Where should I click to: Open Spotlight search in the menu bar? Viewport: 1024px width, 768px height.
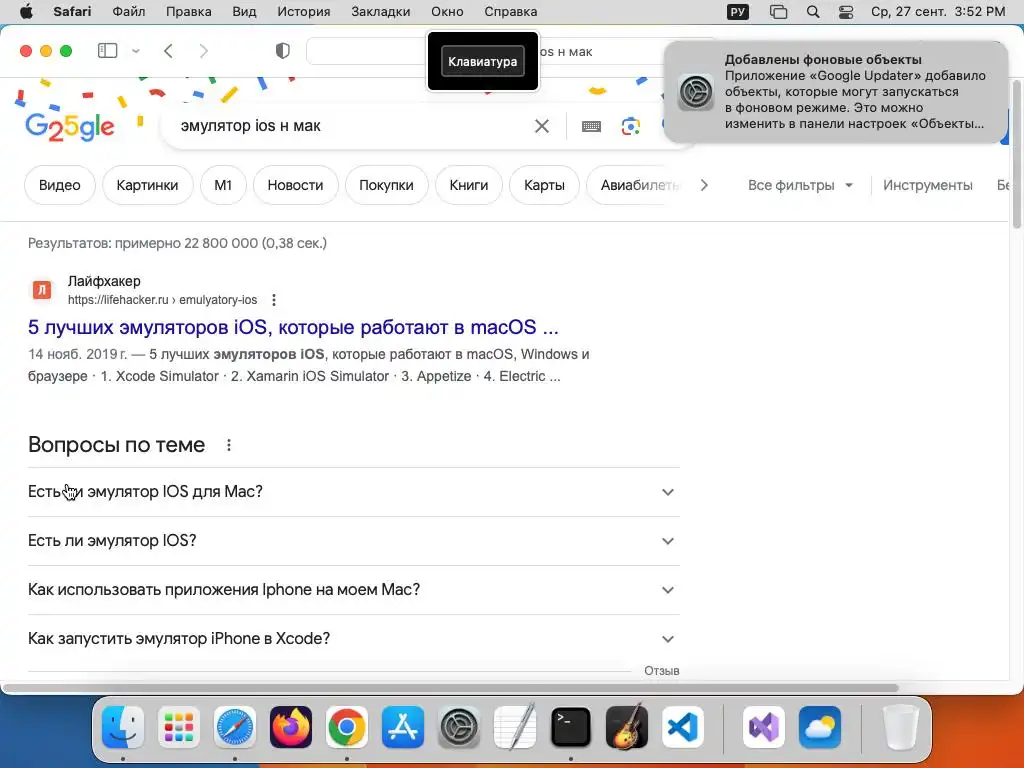point(813,12)
